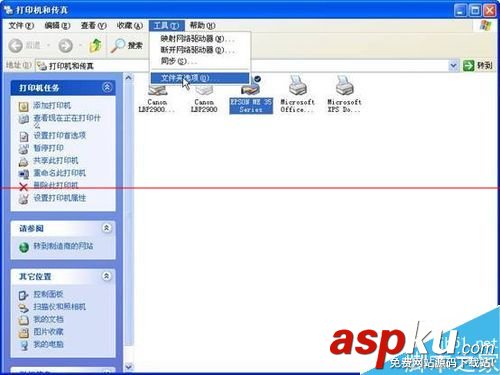Open 控制面板 link

click(x=48, y=294)
